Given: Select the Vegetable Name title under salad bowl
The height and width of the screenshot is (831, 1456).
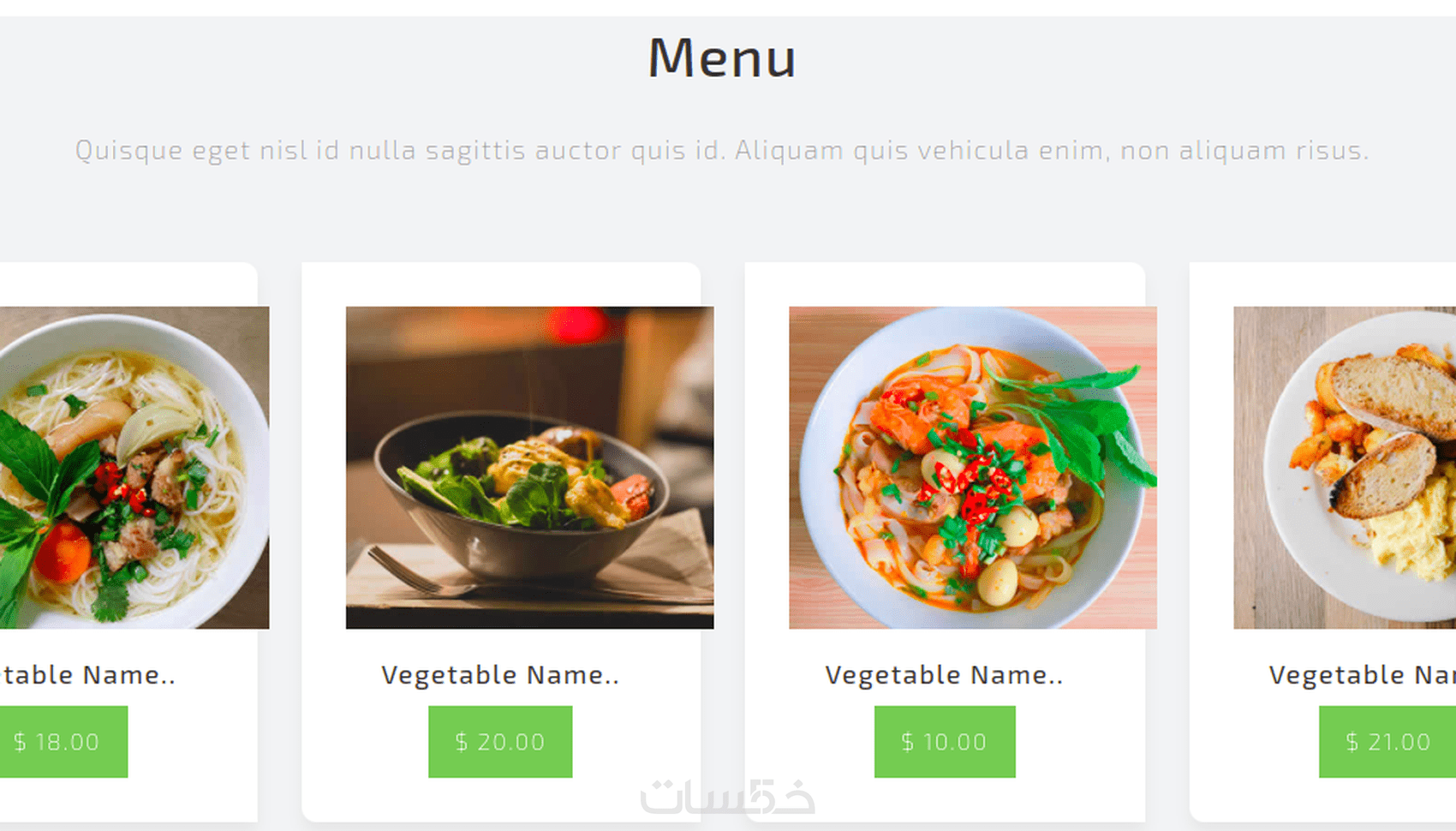Looking at the screenshot, I should click(500, 675).
